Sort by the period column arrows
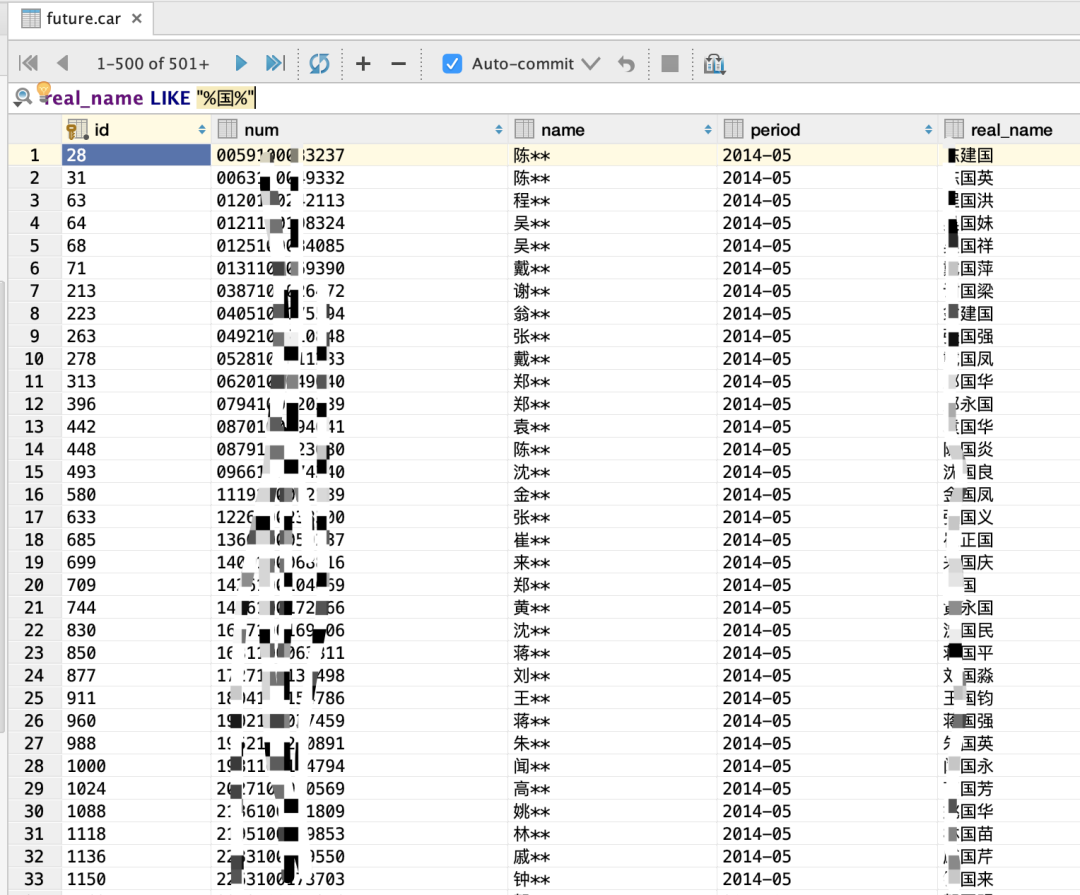1080x895 pixels. pos(928,130)
